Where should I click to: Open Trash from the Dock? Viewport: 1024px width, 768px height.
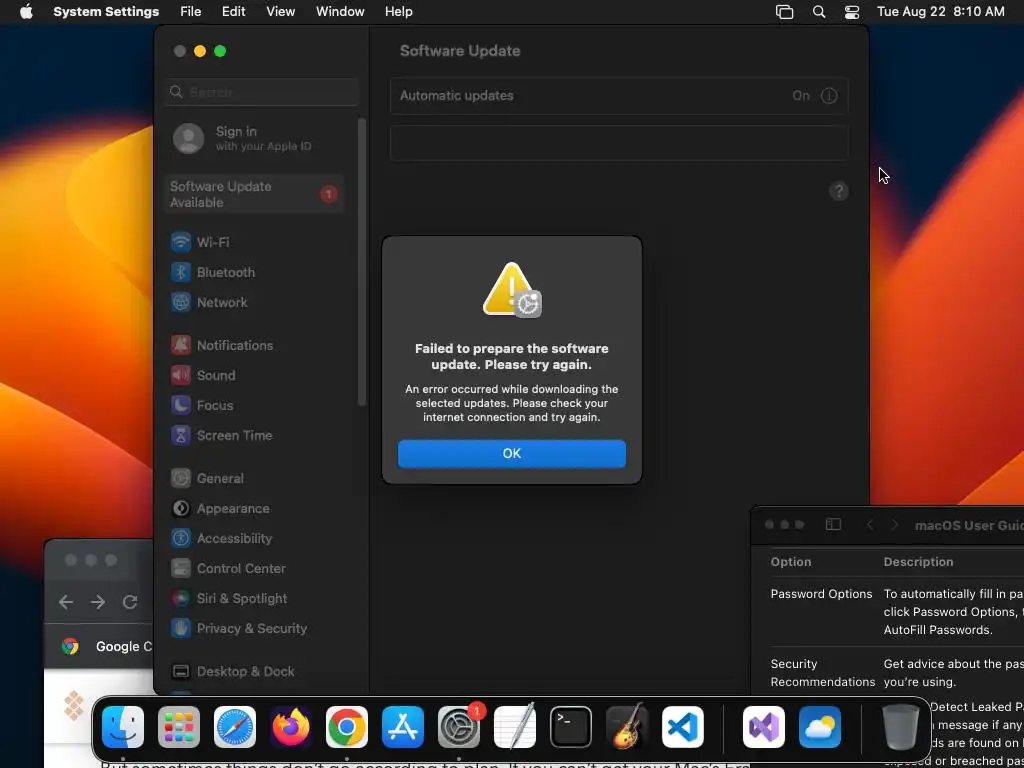[x=901, y=727]
